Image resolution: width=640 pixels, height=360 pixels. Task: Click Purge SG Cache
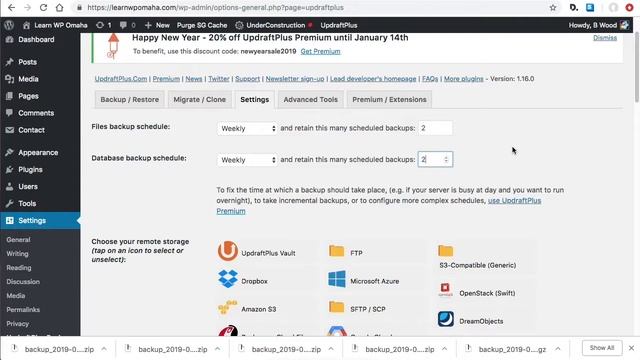[202, 25]
